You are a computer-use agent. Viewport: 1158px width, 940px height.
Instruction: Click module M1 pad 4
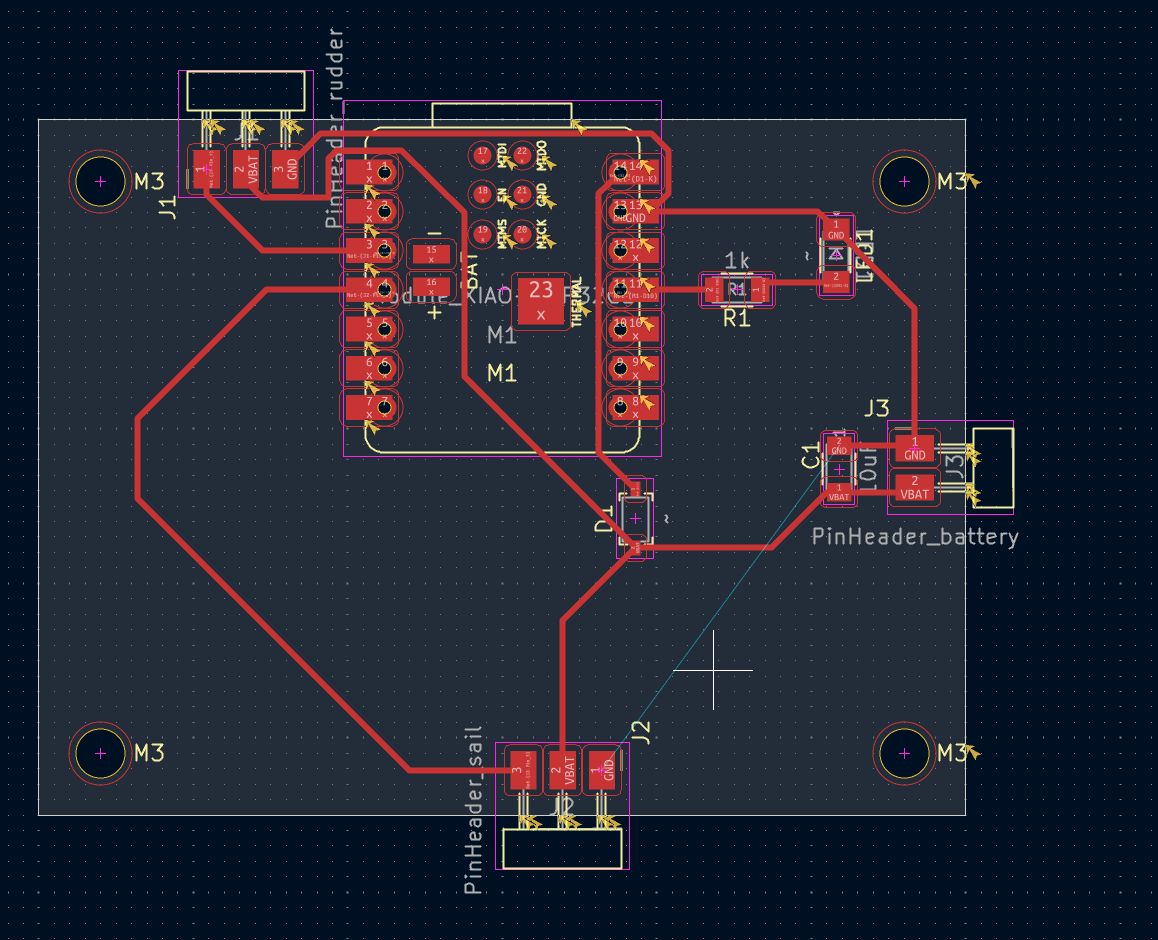pos(371,289)
